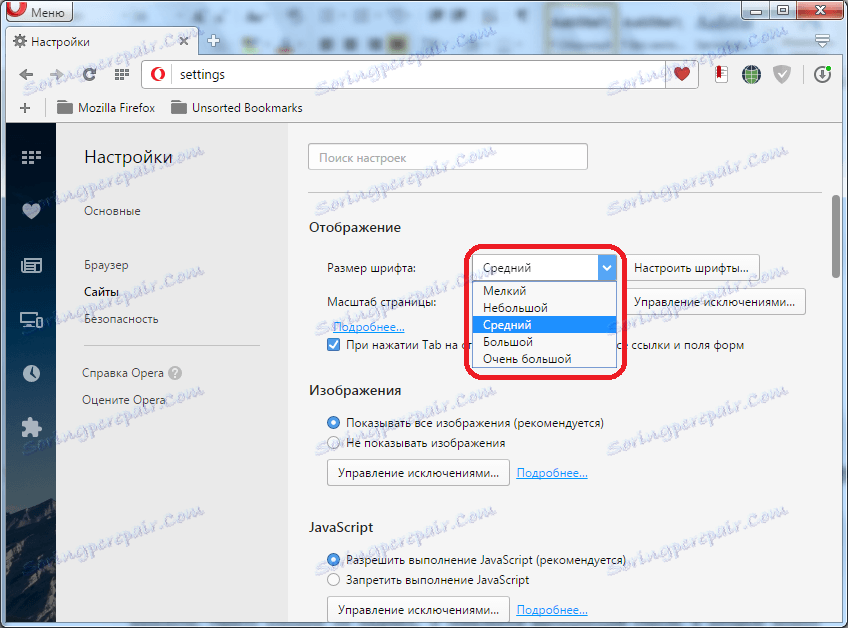Open Speed Dial grid in toolbar
The height and width of the screenshot is (628, 848).
(x=122, y=74)
